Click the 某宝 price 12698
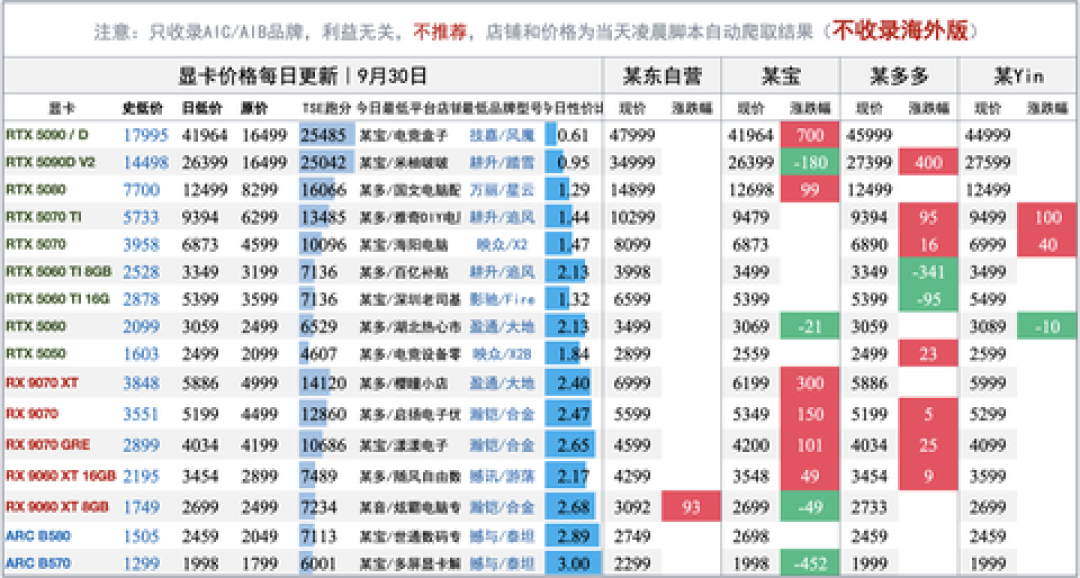The width and height of the screenshot is (1080, 578). [749, 190]
